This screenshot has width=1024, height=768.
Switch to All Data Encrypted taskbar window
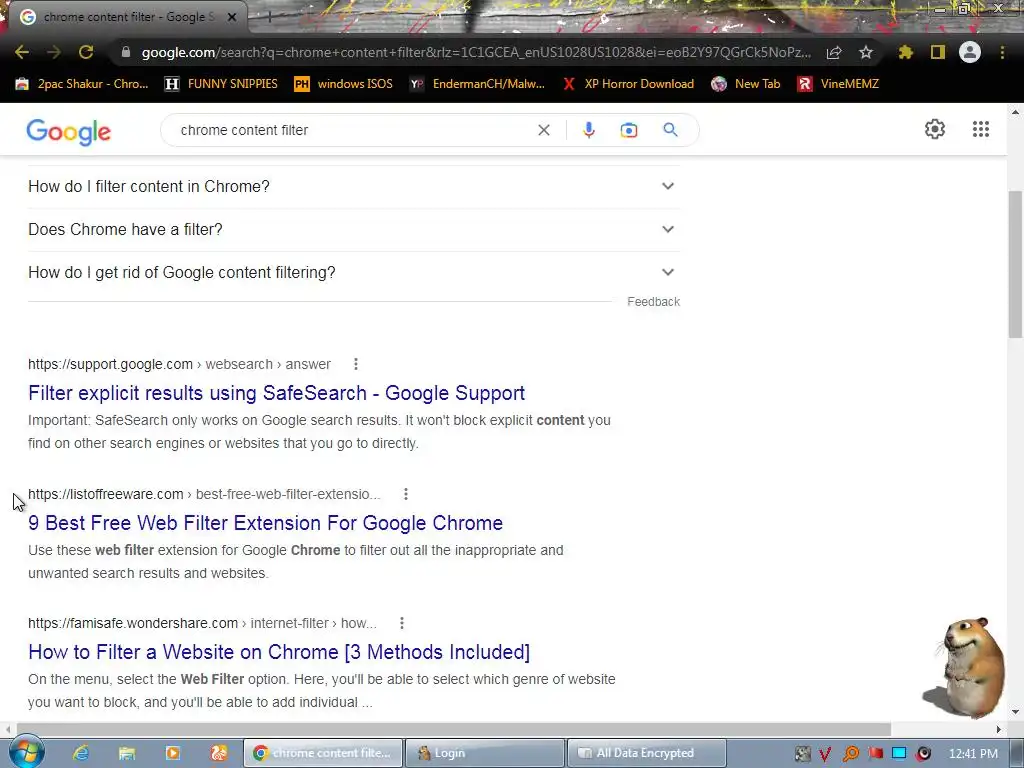point(647,753)
